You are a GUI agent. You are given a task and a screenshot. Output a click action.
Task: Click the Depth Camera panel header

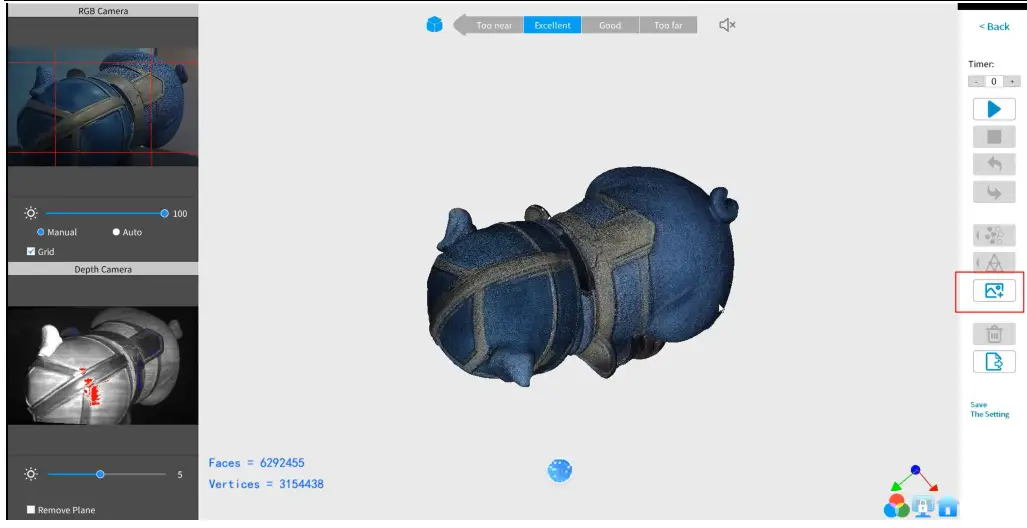[x=102, y=269]
